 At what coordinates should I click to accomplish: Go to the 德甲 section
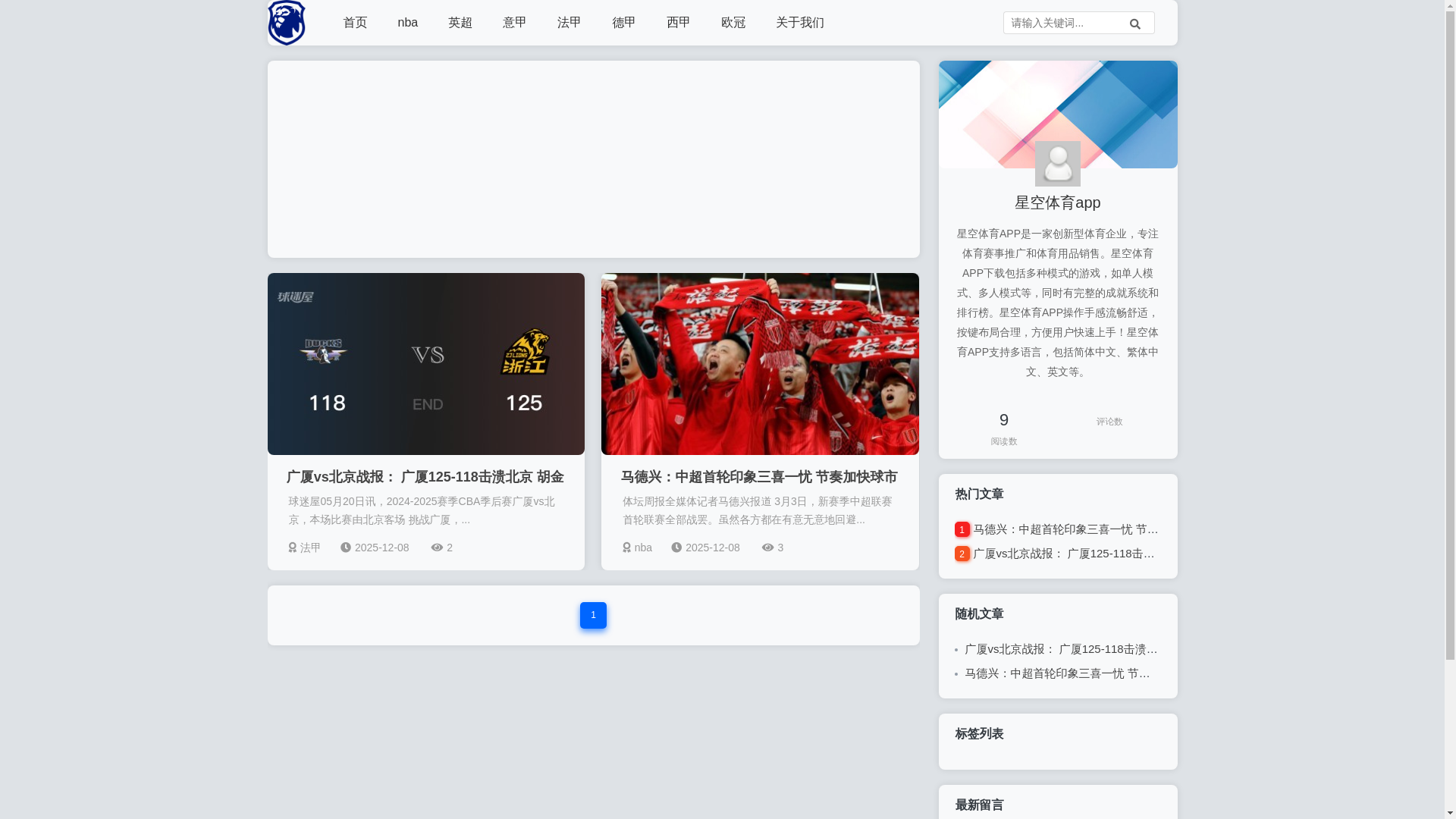(624, 23)
